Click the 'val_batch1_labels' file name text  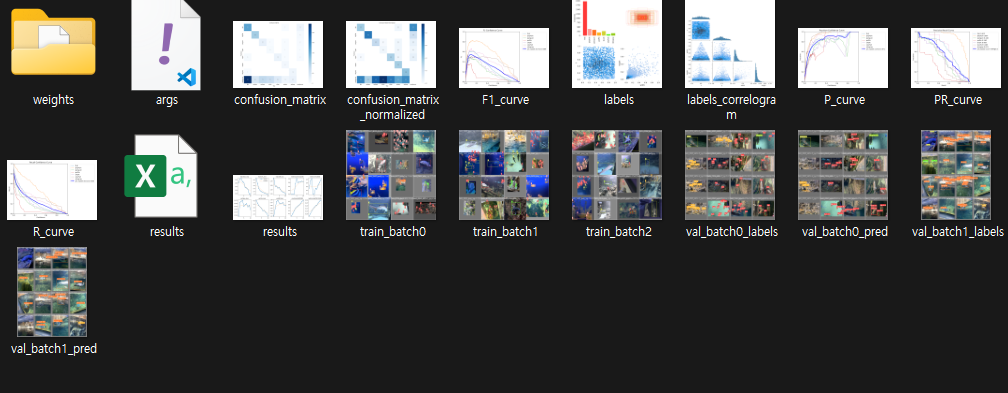pyautogui.click(x=957, y=232)
